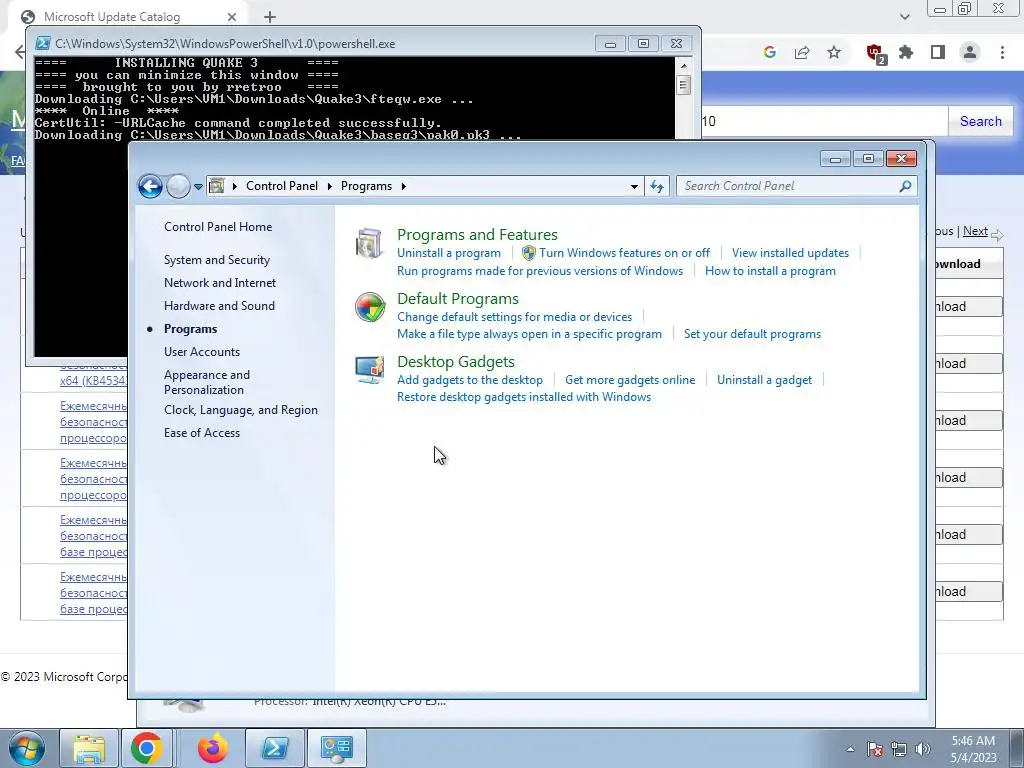Image resolution: width=1024 pixels, height=768 pixels.
Task: Toggle Chrome side panel icon
Action: click(938, 52)
